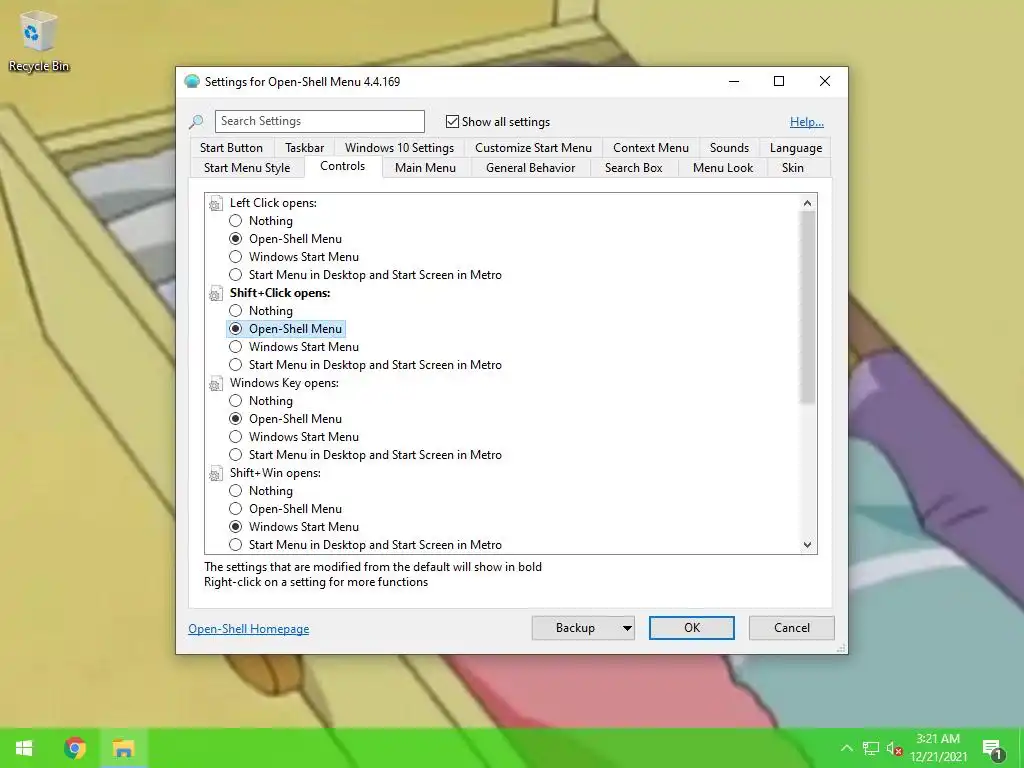Open the Action Center notification icon
The height and width of the screenshot is (768, 1024).
[993, 749]
